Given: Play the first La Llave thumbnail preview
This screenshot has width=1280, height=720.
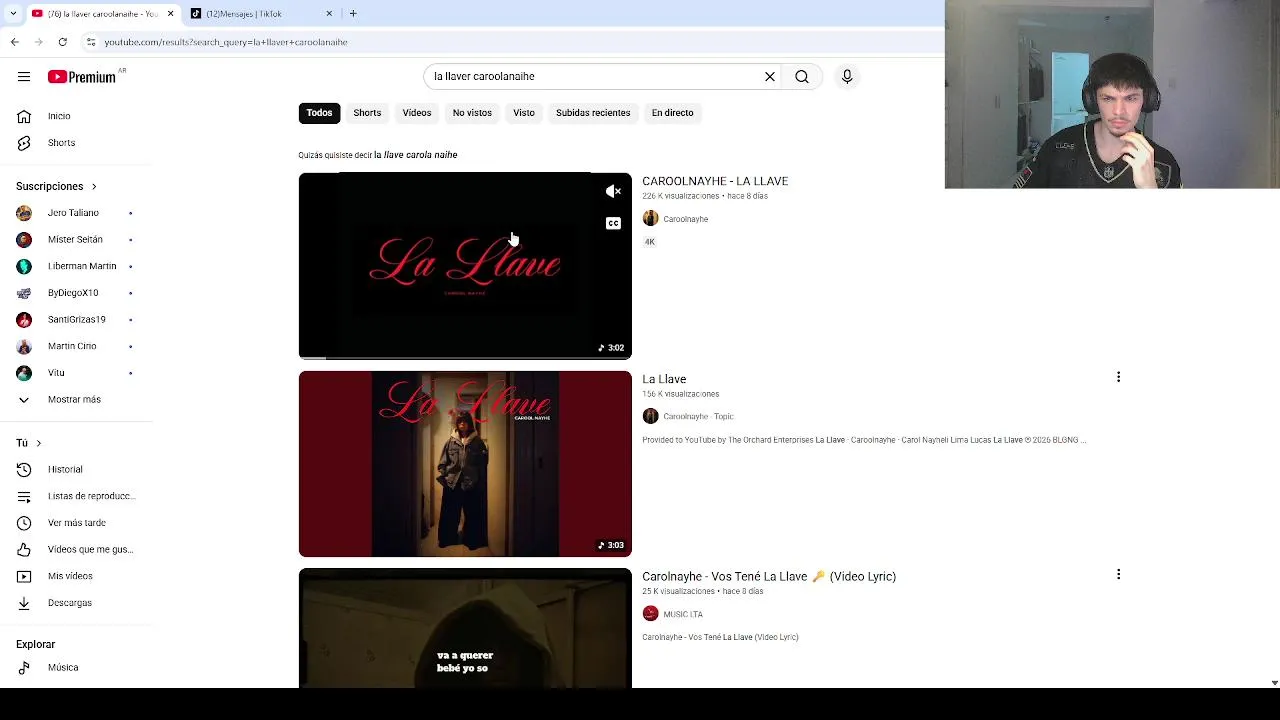Looking at the screenshot, I should 465,265.
